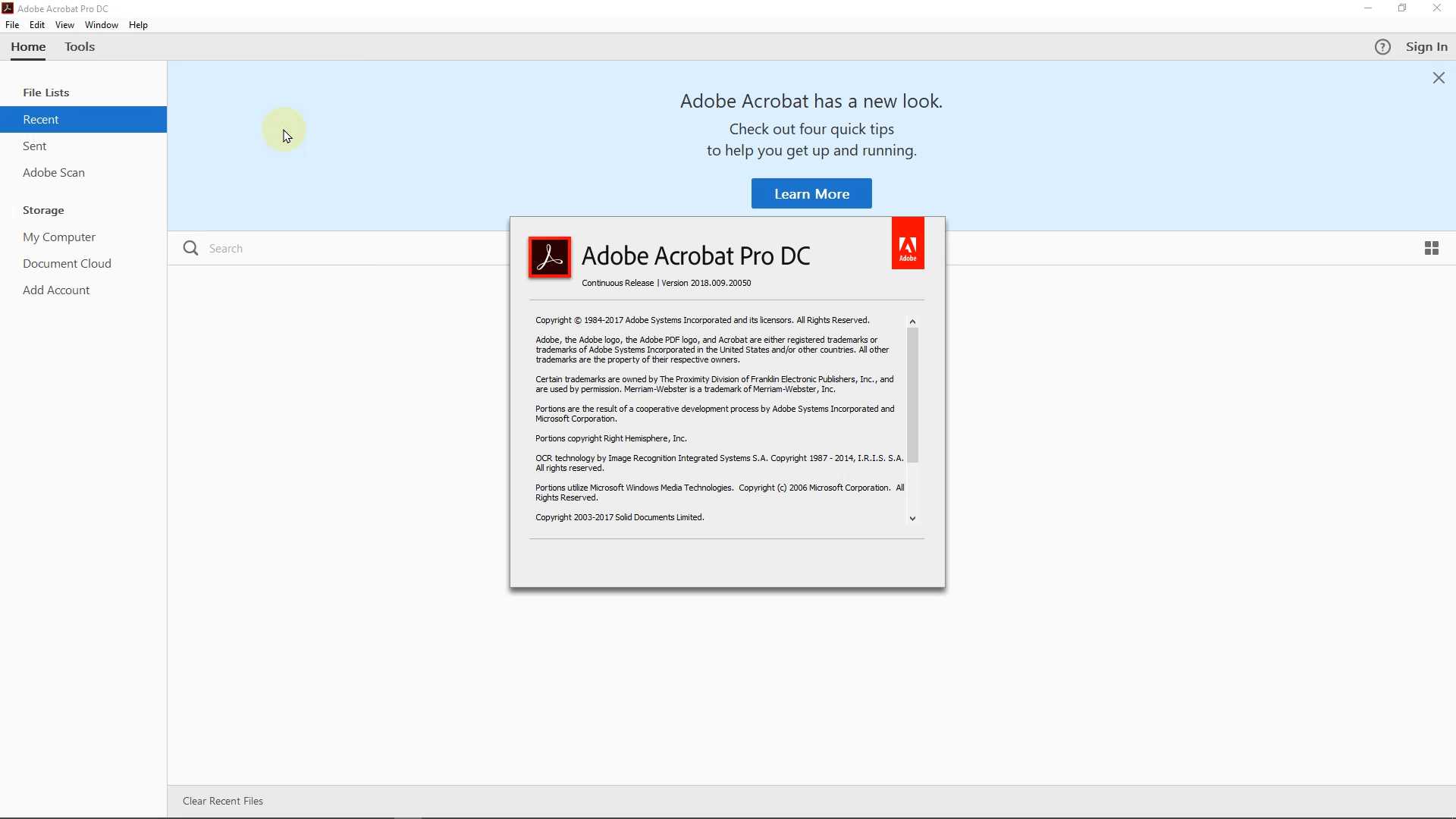The width and height of the screenshot is (1456, 819).
Task: Select Adobe Scan in File Lists
Action: click(x=54, y=173)
